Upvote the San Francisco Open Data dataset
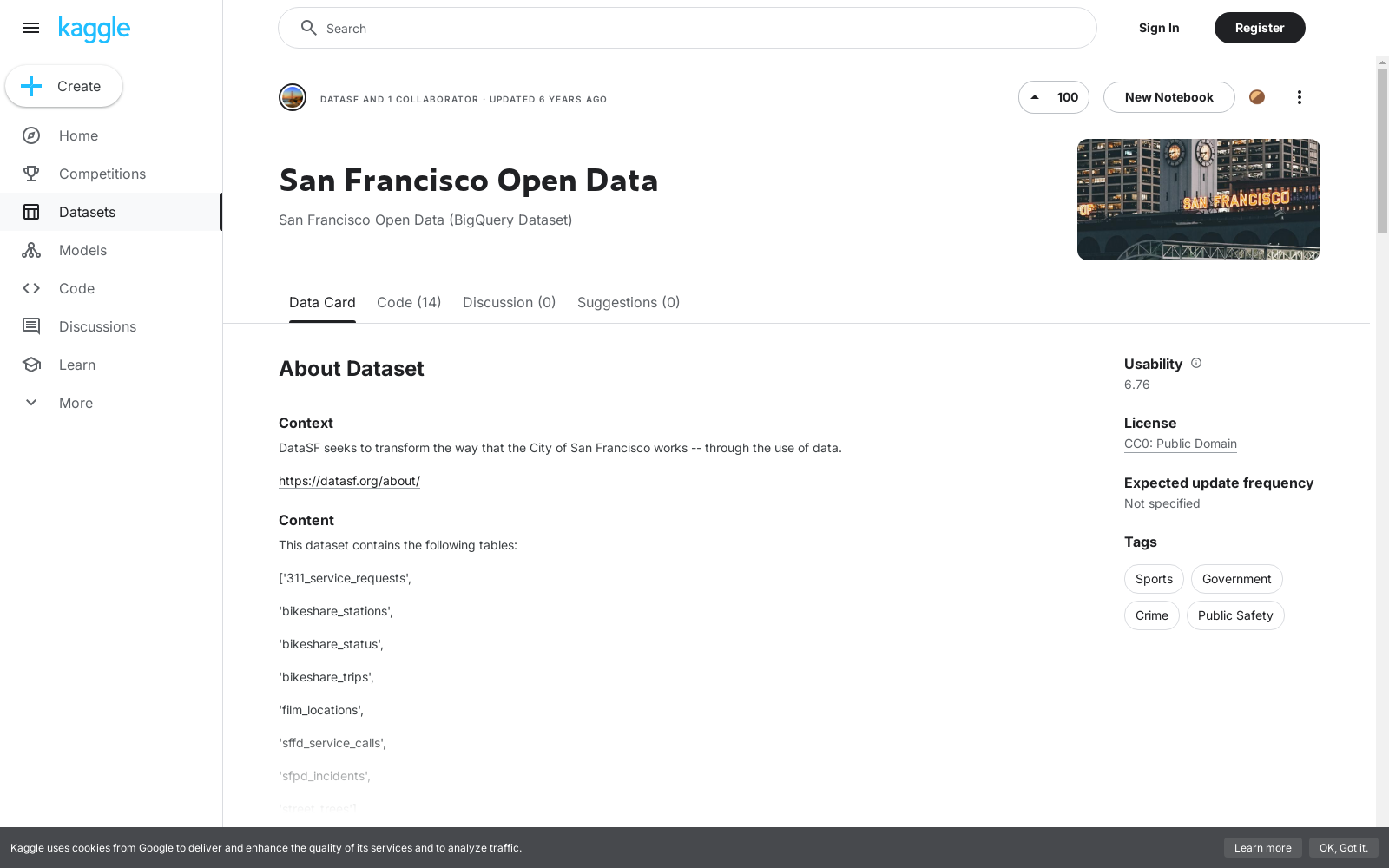Image resolution: width=1389 pixels, height=868 pixels. [x=1034, y=97]
